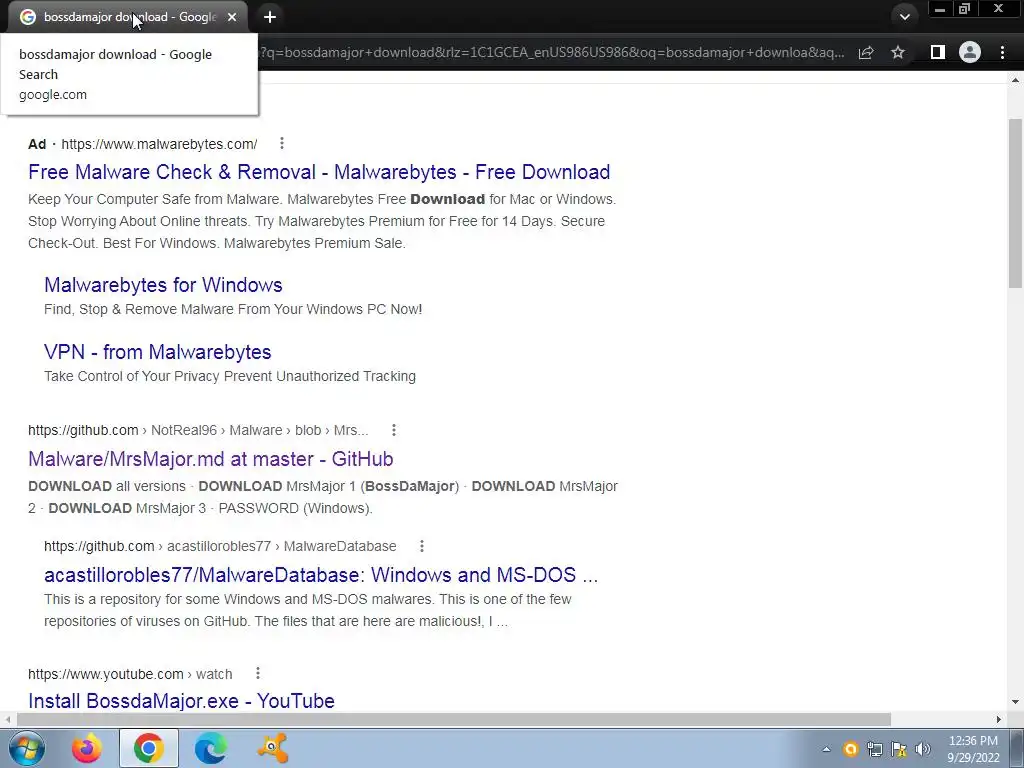The height and width of the screenshot is (768, 1024).
Task: Launch Firefox from the taskbar
Action: [87, 748]
